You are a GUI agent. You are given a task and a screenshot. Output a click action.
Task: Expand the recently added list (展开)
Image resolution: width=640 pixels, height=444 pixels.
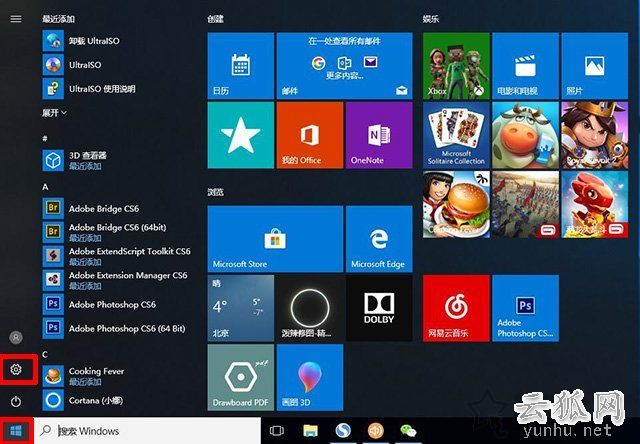pos(54,112)
